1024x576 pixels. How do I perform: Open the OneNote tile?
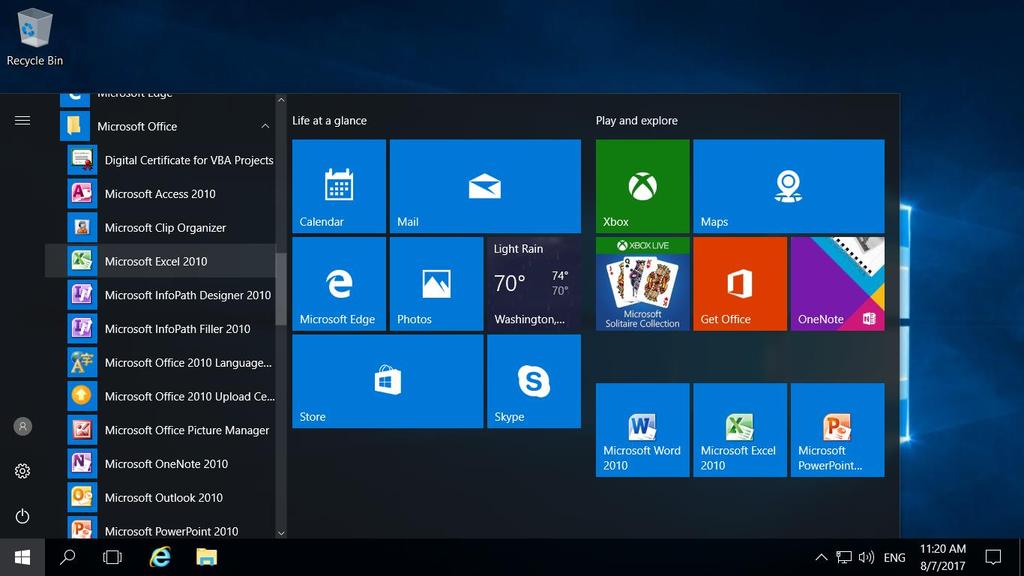[x=837, y=283]
